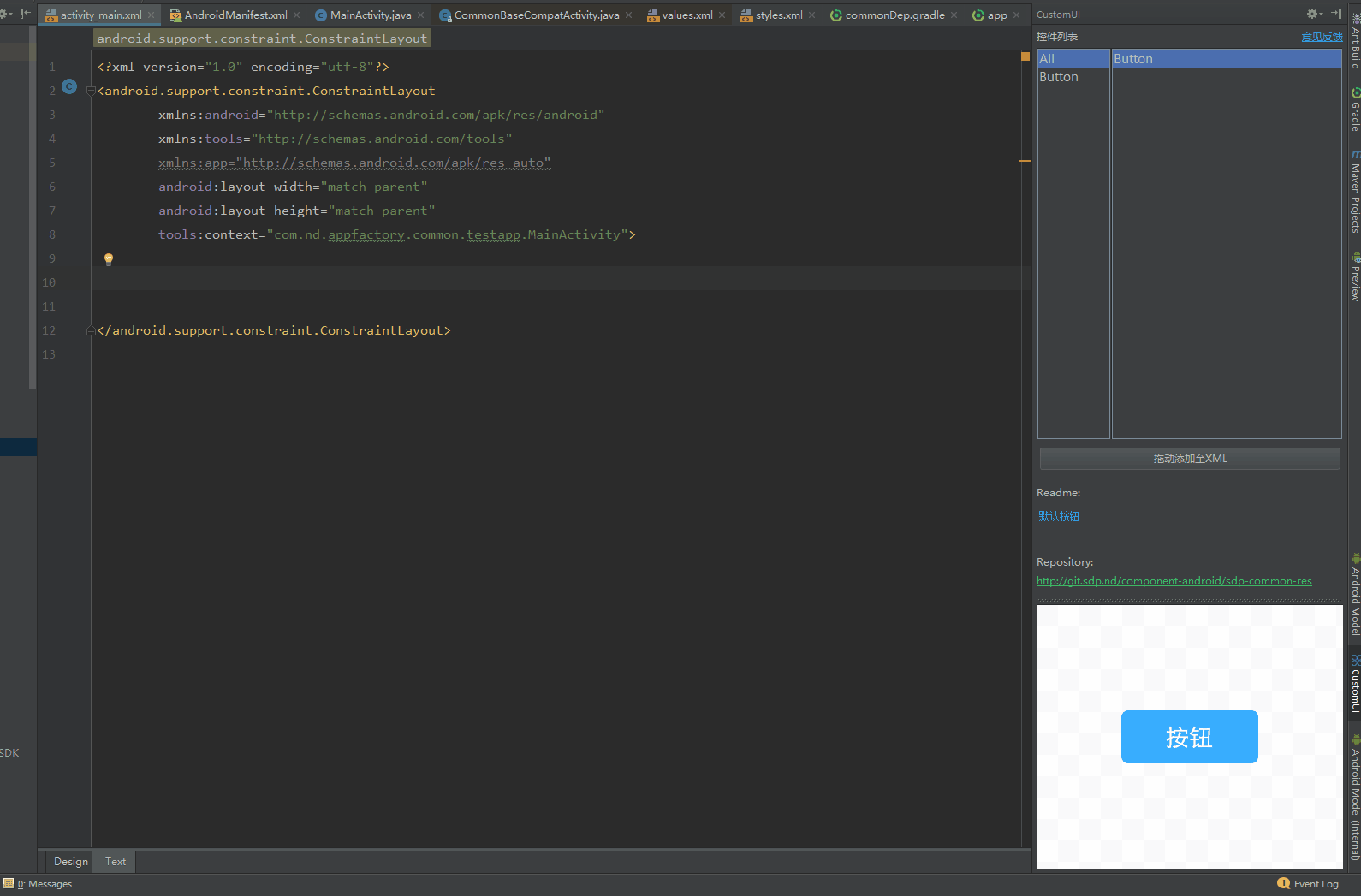1361x896 pixels.
Task: Click line number 12 in gutter
Action: click(49, 330)
